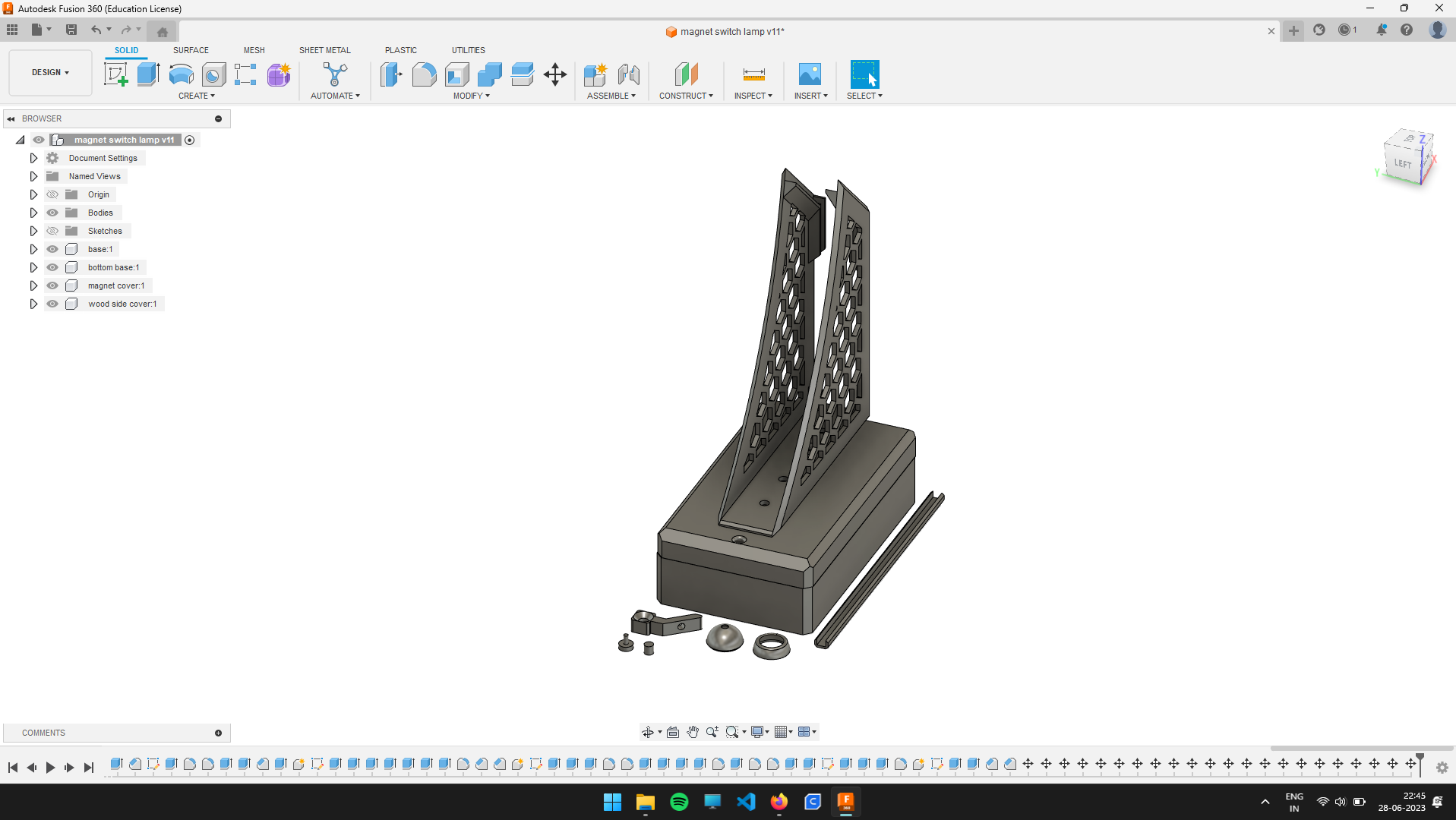This screenshot has height=820, width=1456.
Task: Collapse the Browser panel
Action: [x=11, y=118]
